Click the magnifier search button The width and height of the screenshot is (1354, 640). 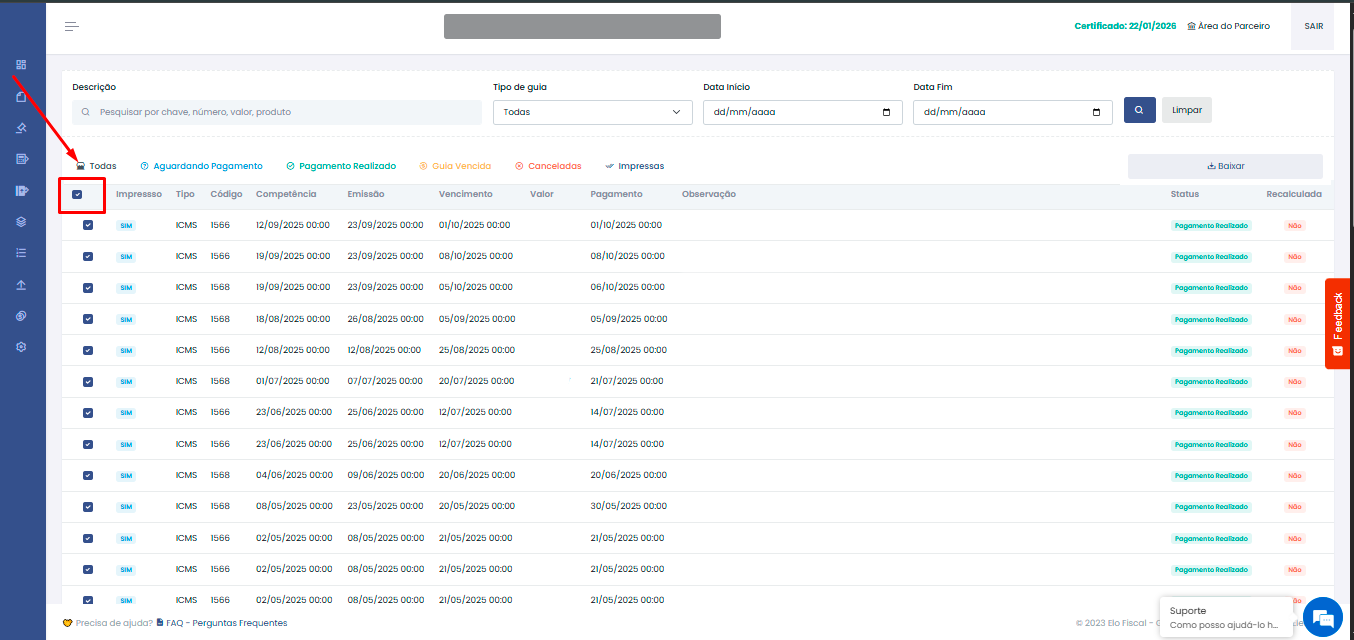point(1140,110)
